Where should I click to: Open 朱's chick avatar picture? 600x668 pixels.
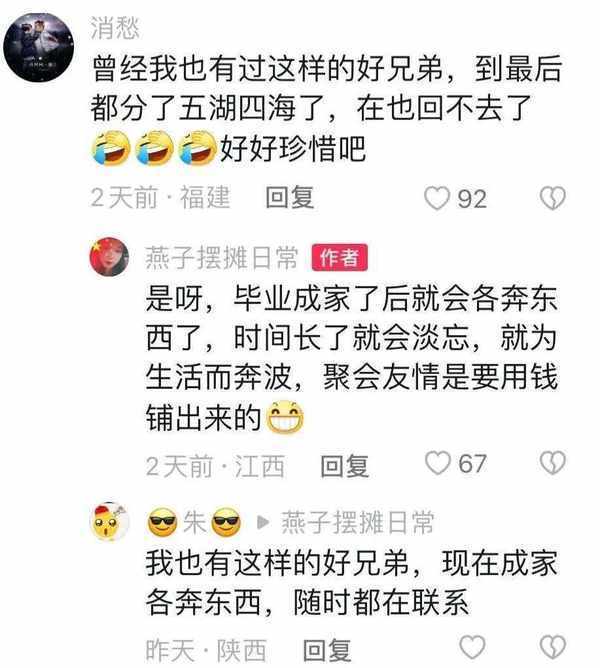pyautogui.click(x=109, y=522)
